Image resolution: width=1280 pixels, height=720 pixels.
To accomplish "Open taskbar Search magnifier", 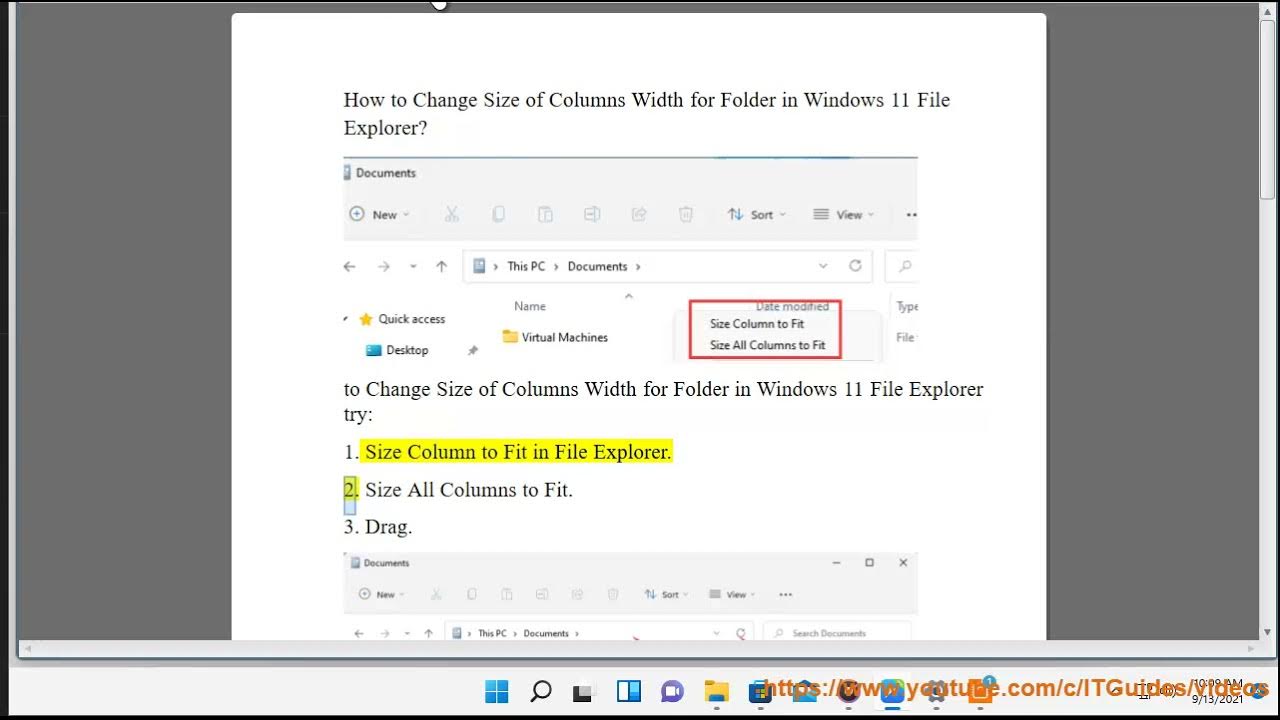I will [x=540, y=691].
